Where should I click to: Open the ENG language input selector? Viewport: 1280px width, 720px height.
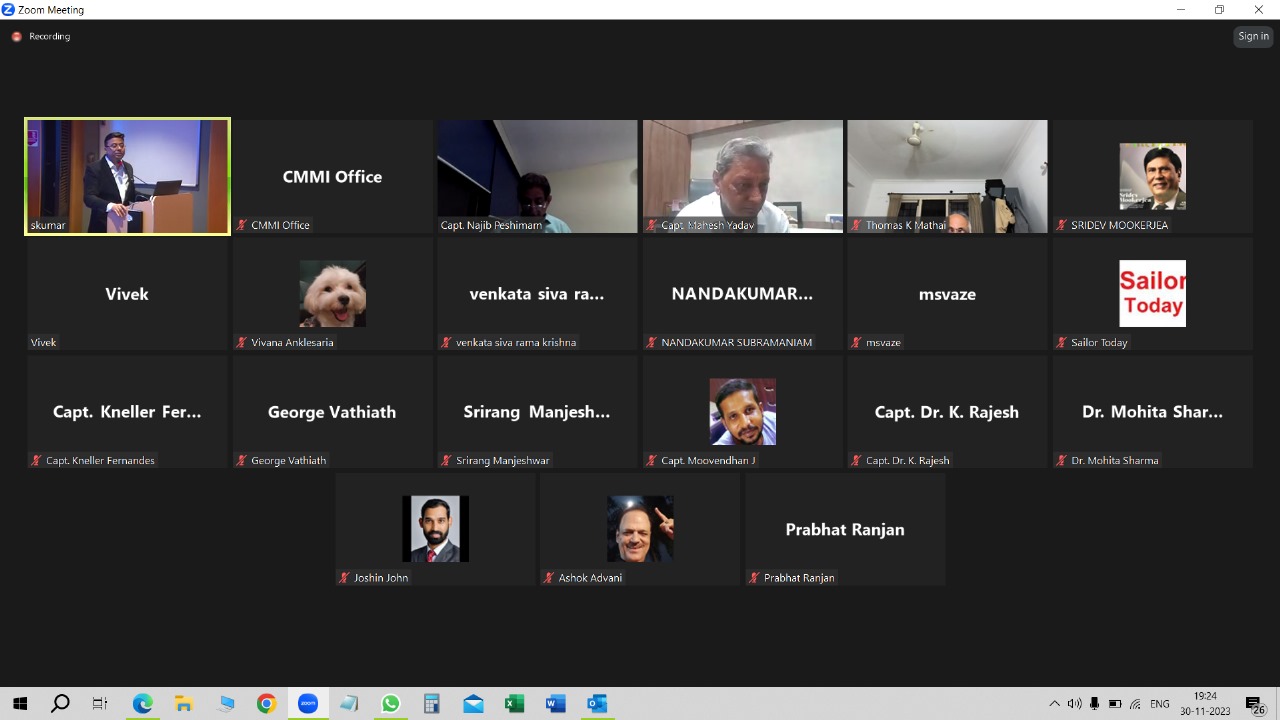click(x=1160, y=704)
